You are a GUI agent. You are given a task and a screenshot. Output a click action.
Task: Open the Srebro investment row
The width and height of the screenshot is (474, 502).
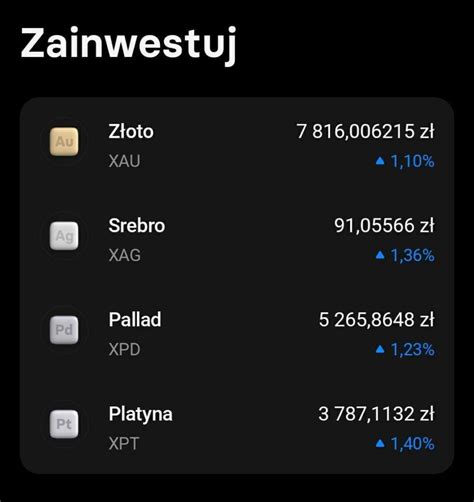tap(237, 239)
